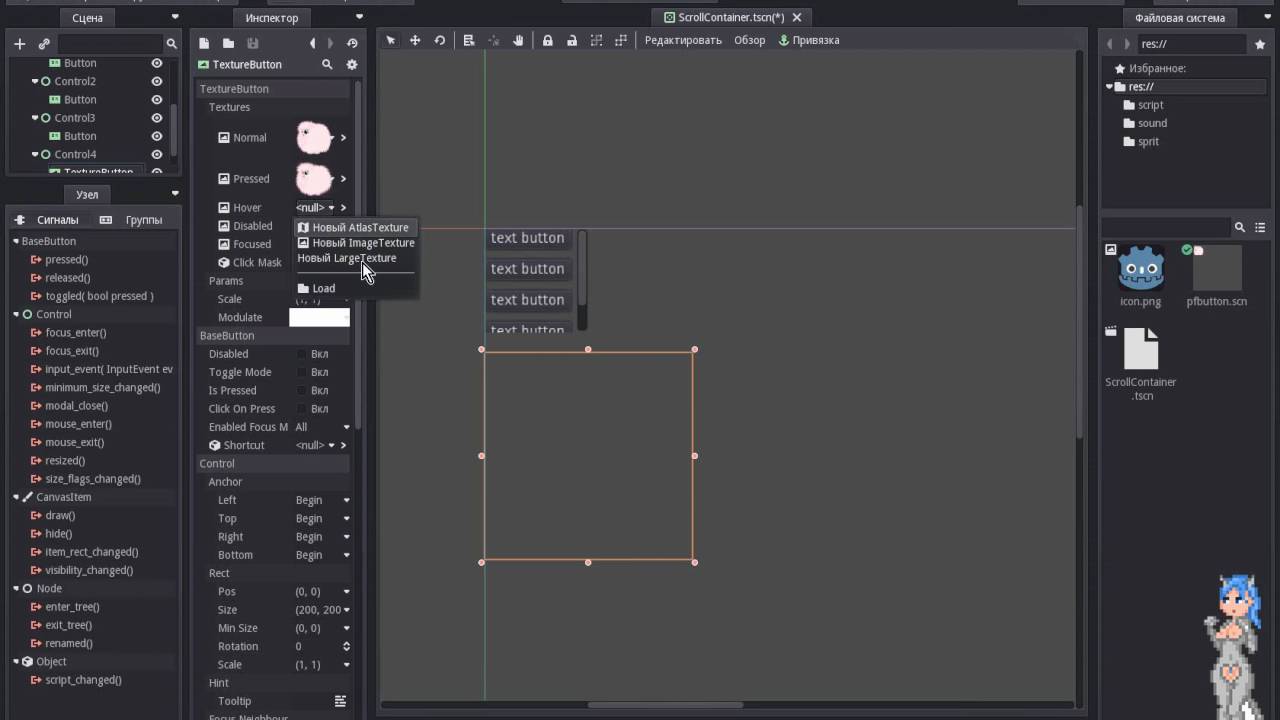This screenshot has width=1280, height=720.
Task: Click the instance scene chain icon
Action: [44, 44]
